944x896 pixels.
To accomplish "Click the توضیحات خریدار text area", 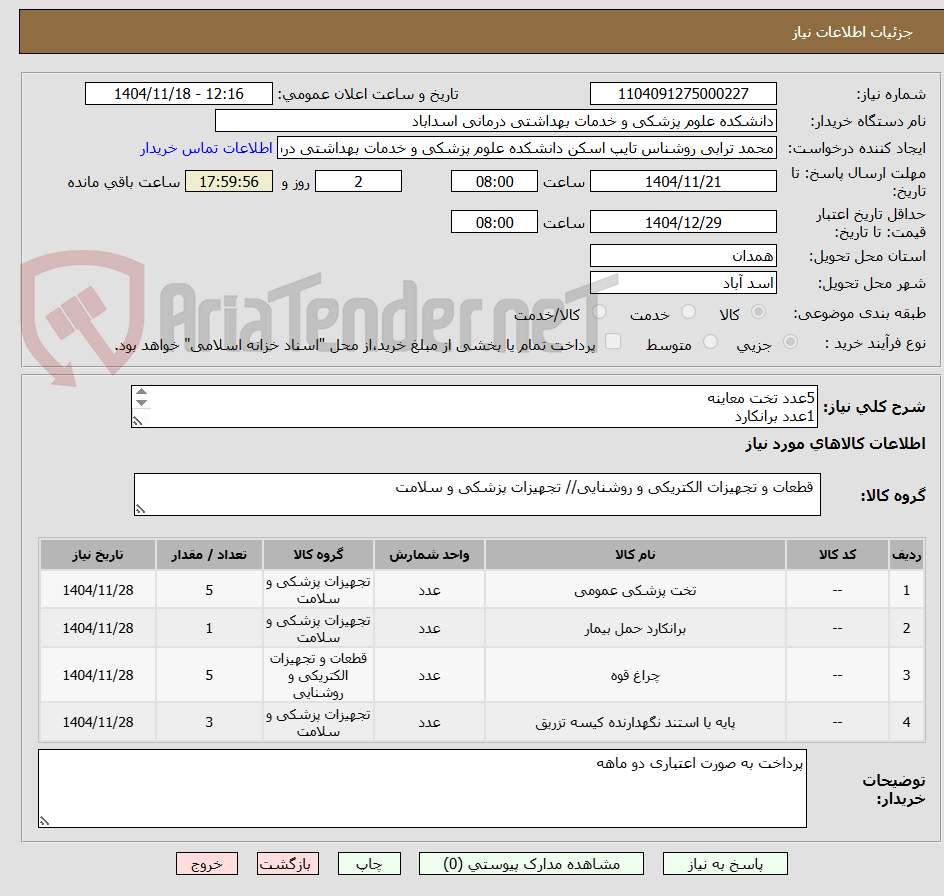I will (422, 788).
